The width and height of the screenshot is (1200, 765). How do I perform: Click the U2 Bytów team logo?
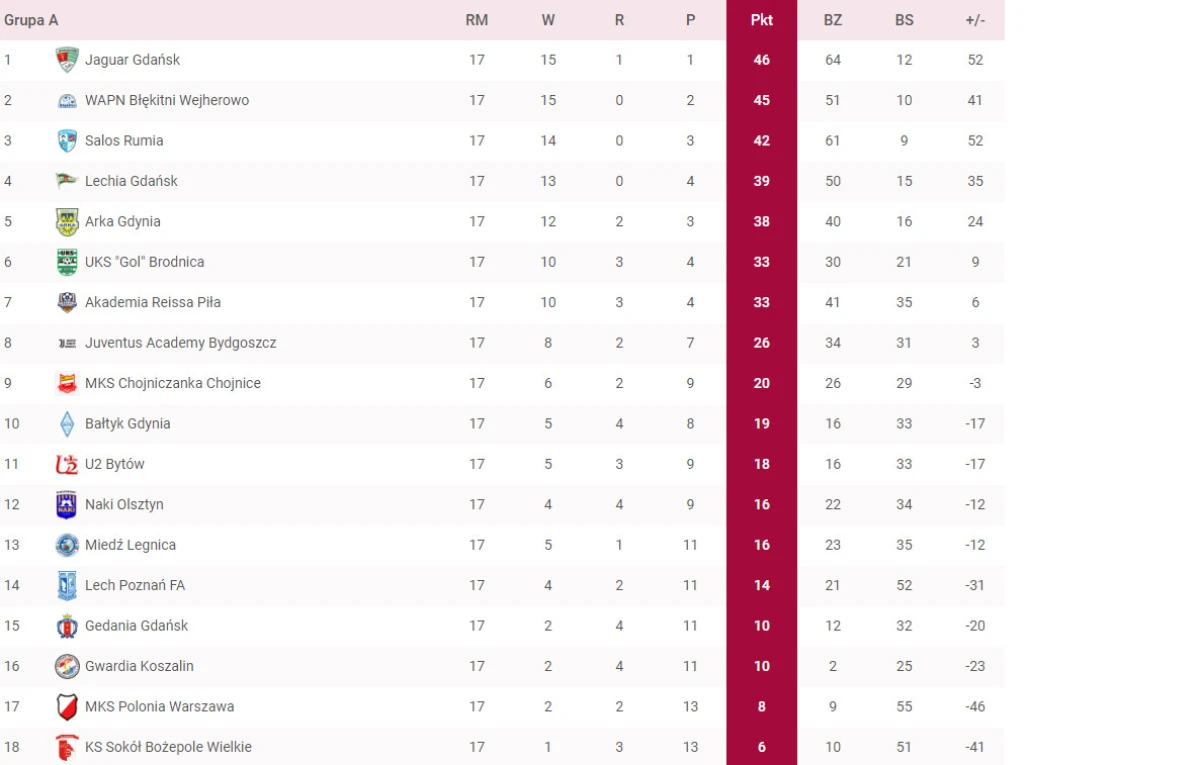point(67,464)
